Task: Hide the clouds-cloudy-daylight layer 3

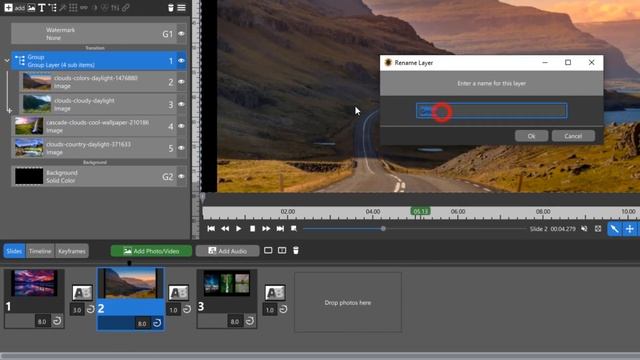Action: pos(181,104)
